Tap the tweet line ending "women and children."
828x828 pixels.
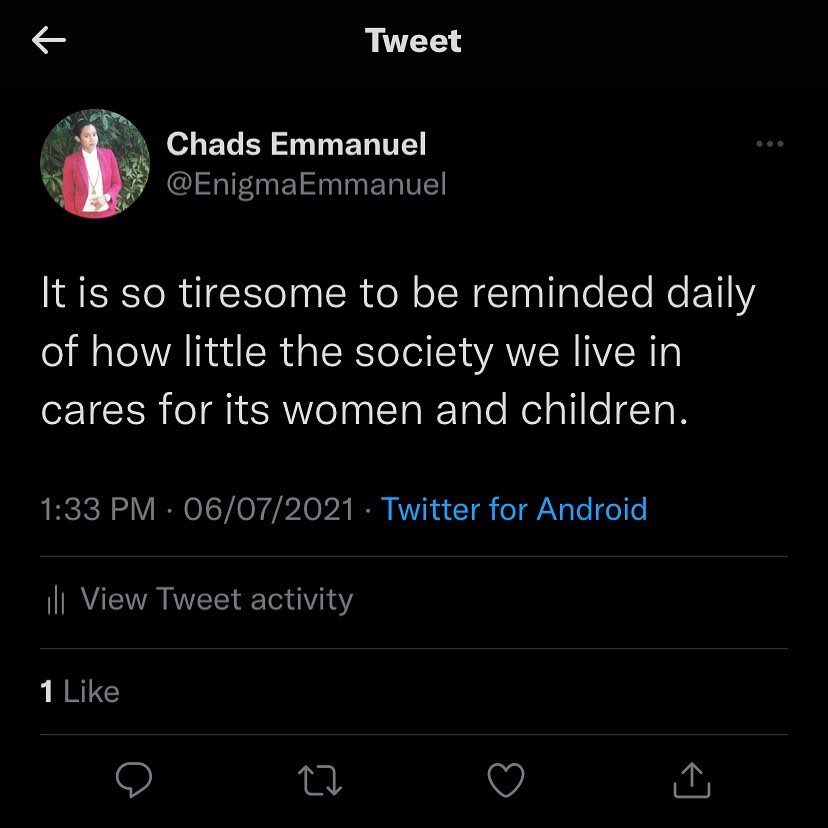365,411
